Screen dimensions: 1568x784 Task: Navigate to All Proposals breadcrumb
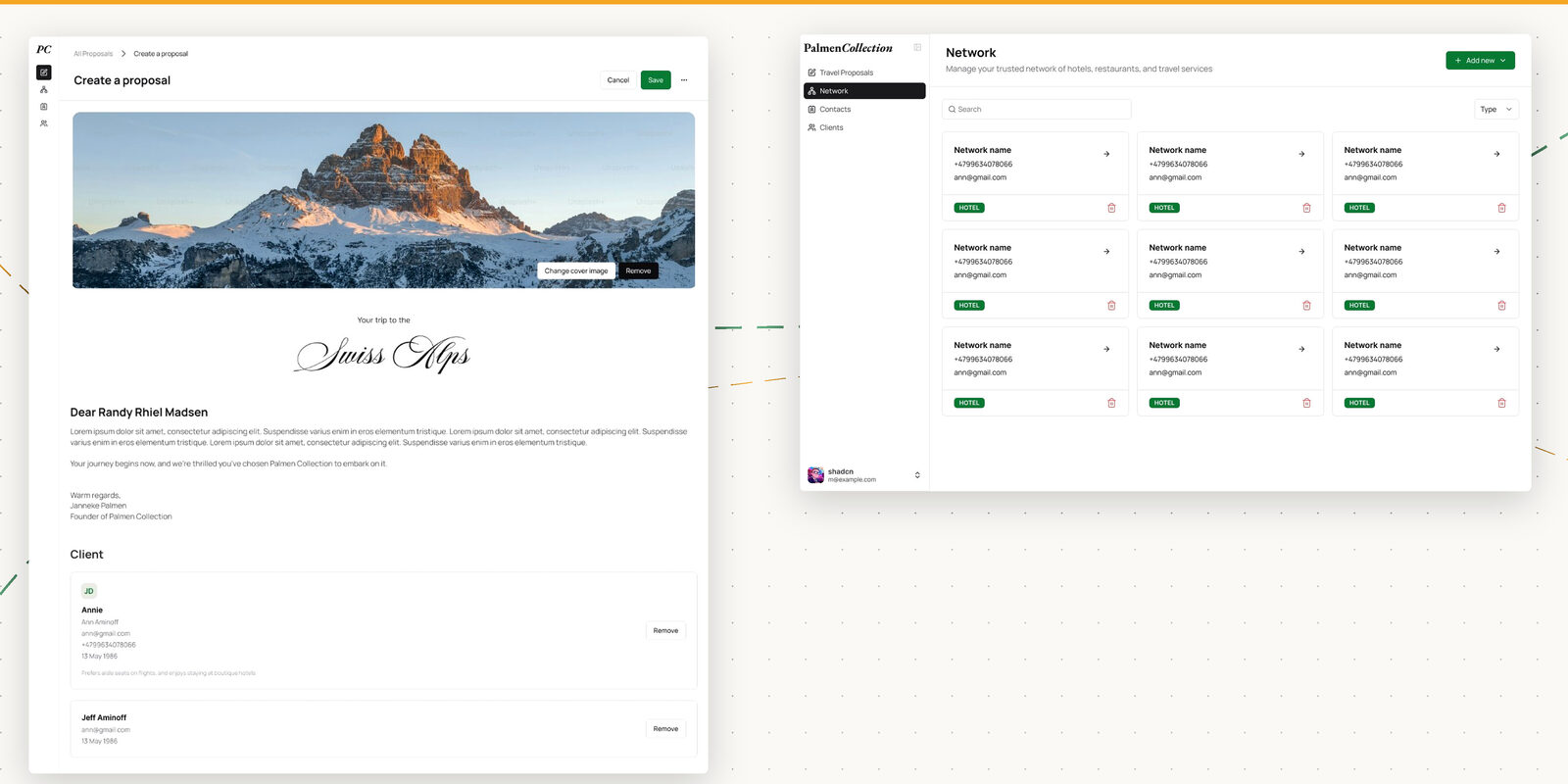93,54
